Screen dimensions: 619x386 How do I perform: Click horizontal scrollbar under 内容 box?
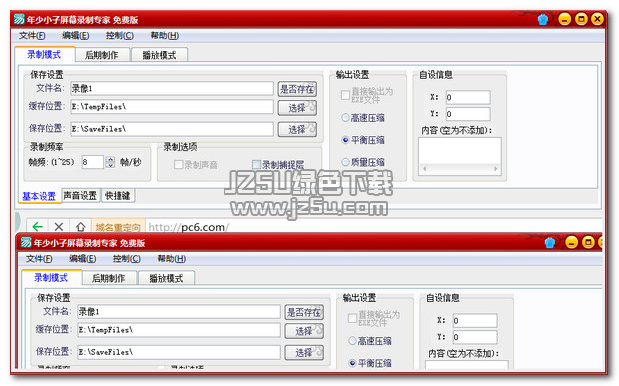click(460, 169)
